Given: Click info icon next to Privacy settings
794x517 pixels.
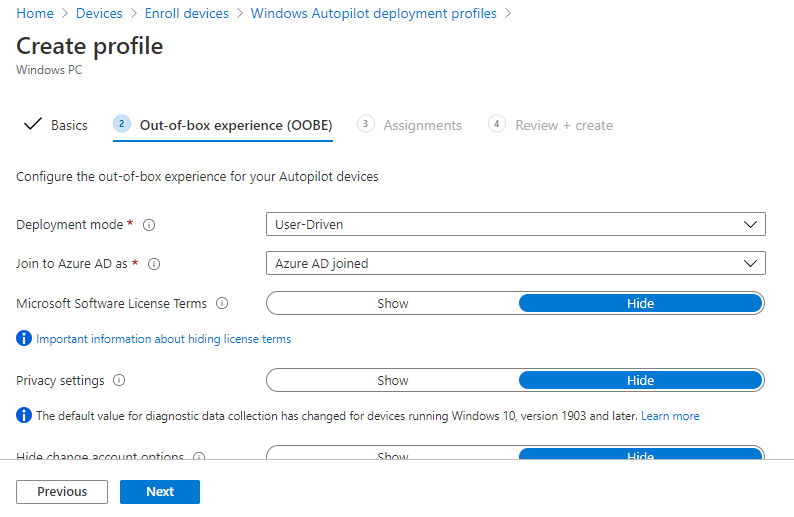Looking at the screenshot, I should point(119,381).
